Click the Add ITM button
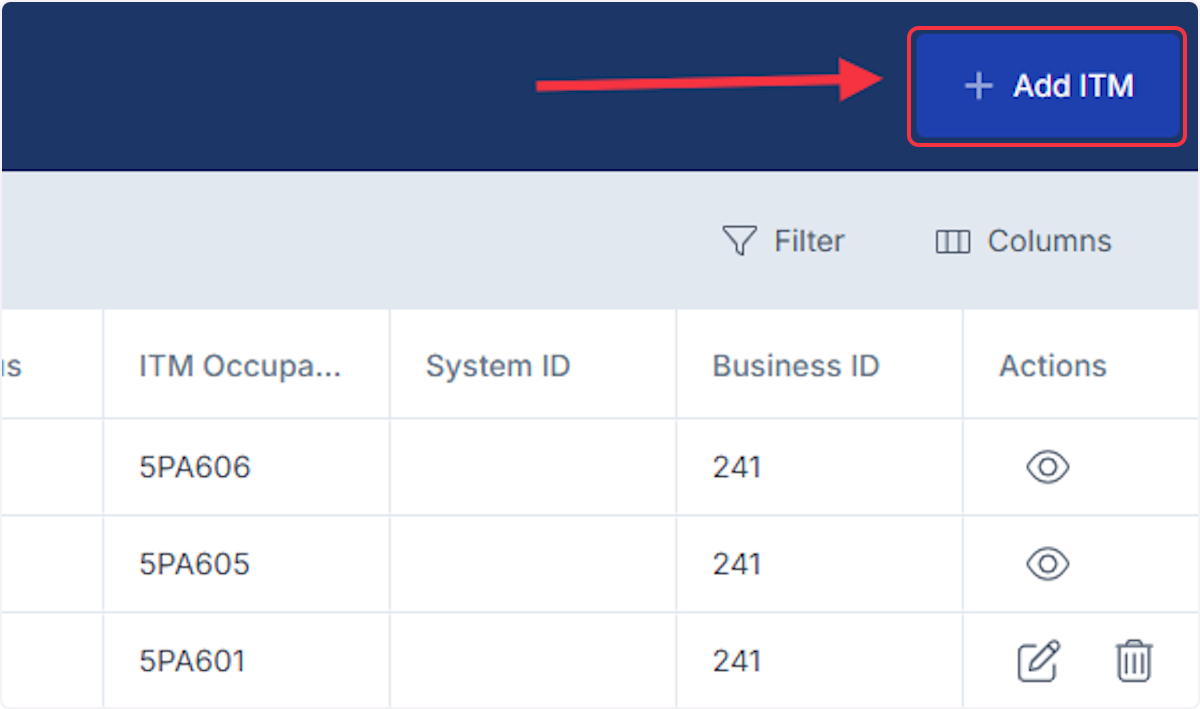1200x709 pixels. tap(1047, 87)
